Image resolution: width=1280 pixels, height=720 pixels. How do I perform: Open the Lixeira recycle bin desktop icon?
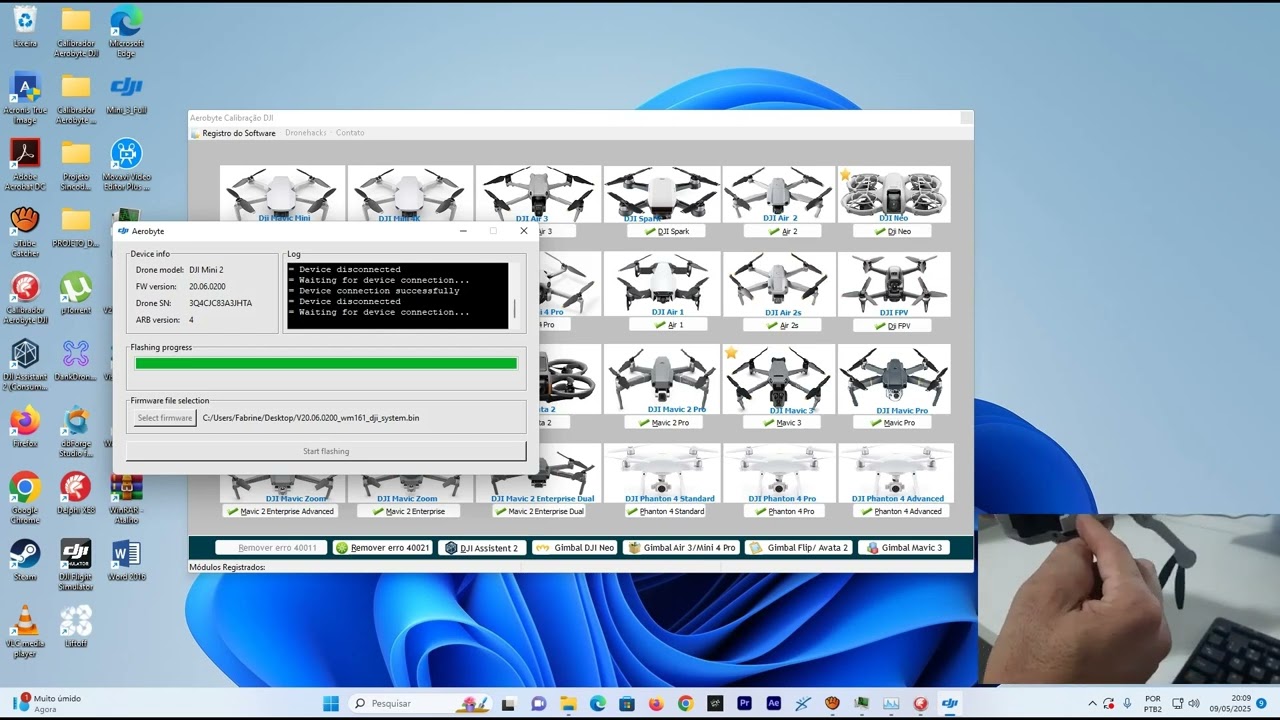point(25,27)
